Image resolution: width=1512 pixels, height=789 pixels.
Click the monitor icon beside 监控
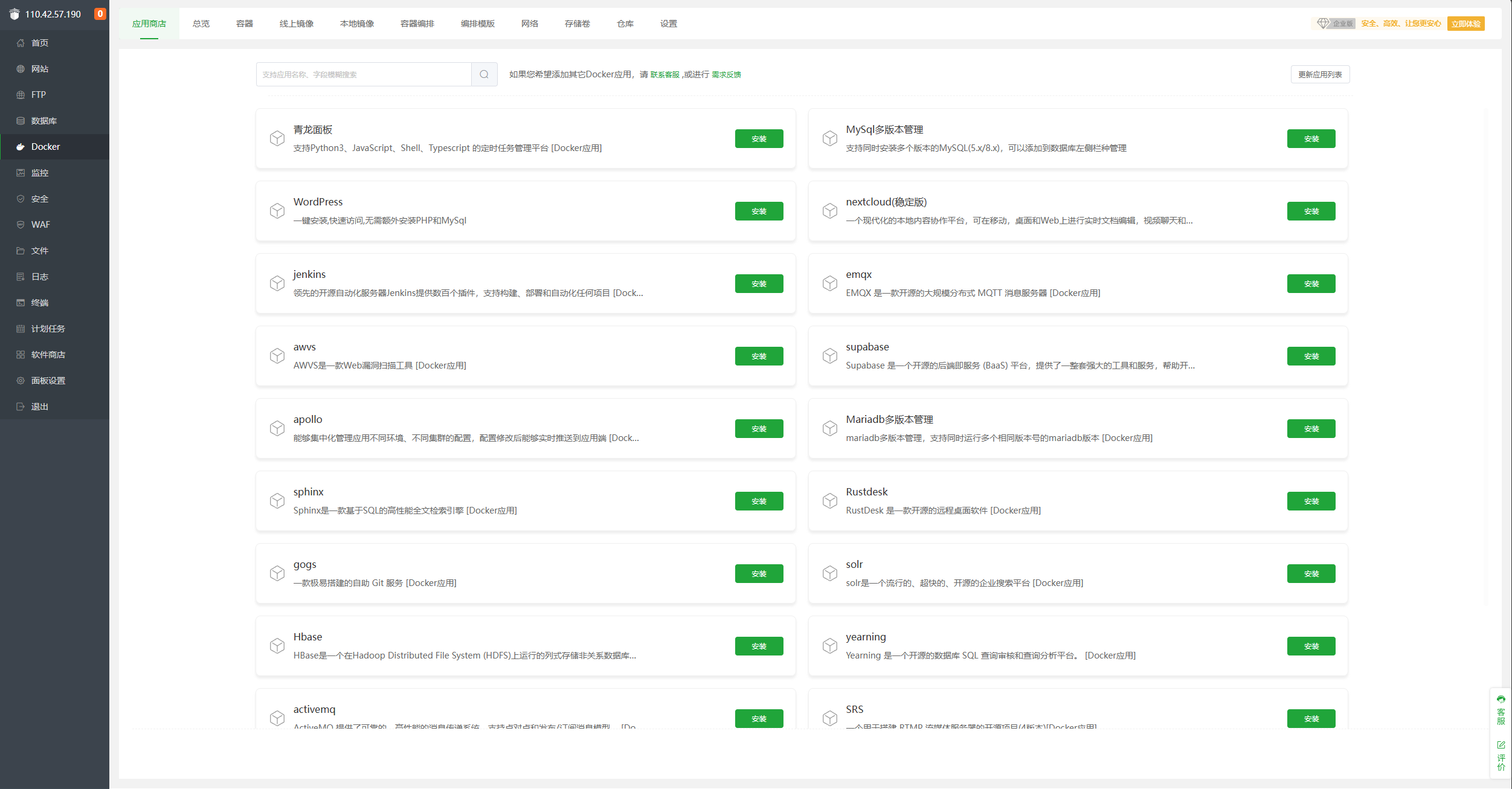21,173
